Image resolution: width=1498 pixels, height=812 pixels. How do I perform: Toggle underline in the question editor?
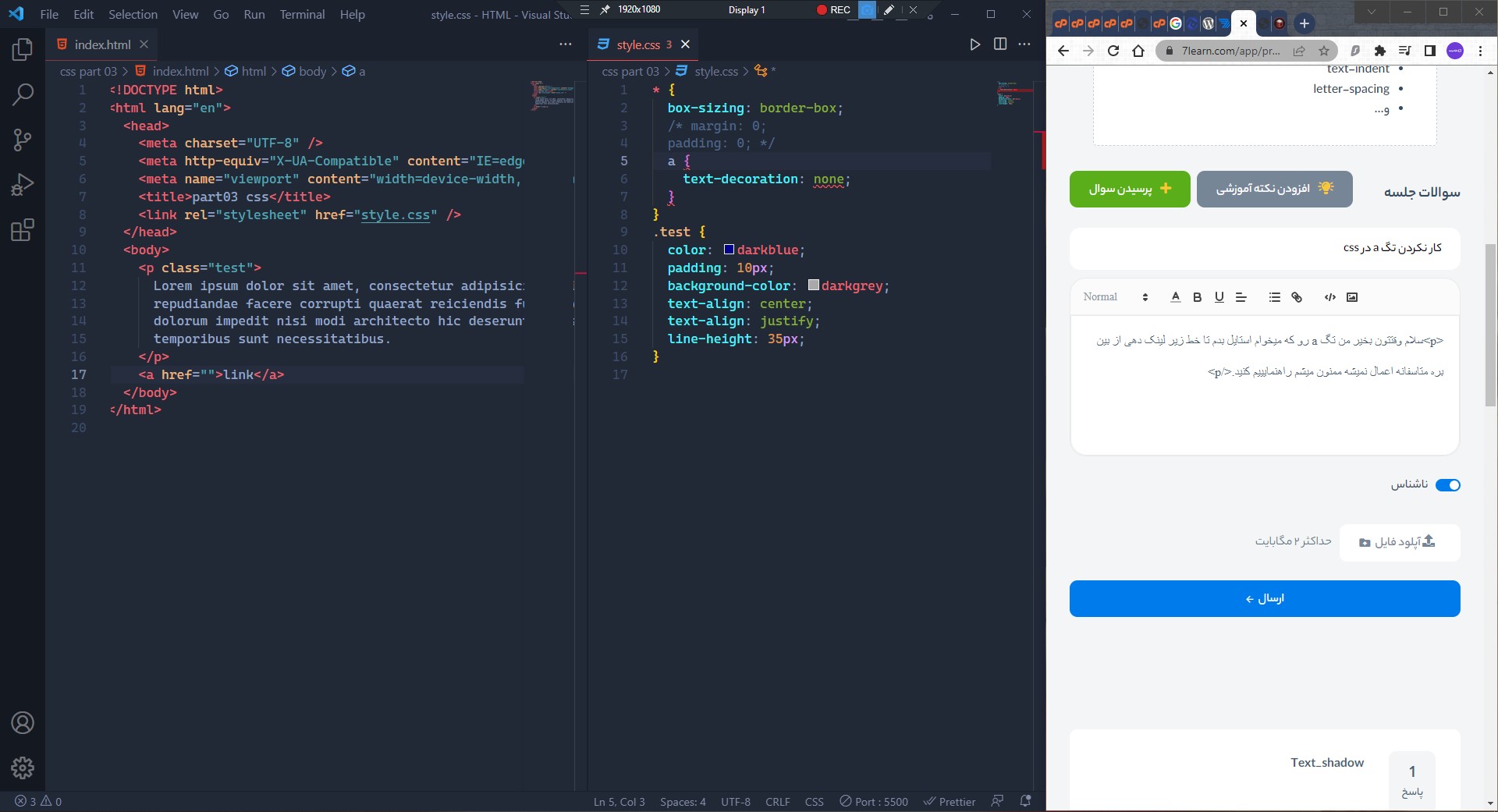coord(1219,297)
